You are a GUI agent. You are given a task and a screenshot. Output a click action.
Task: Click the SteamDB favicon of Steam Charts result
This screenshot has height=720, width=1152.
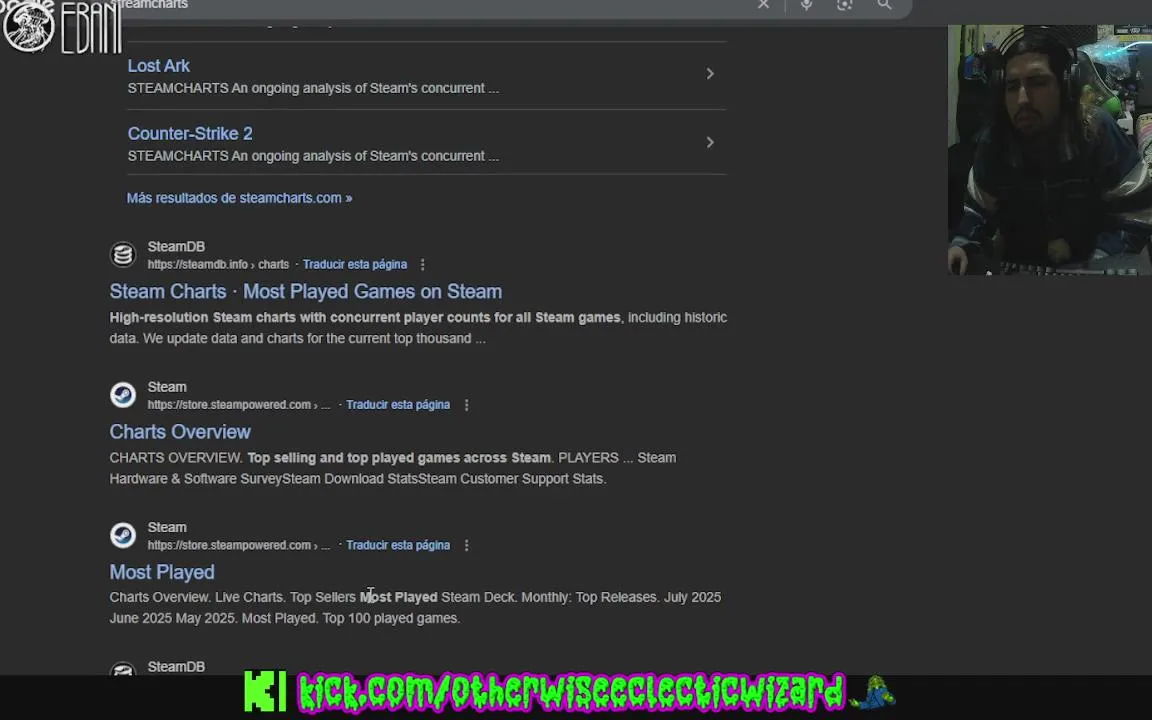123,255
